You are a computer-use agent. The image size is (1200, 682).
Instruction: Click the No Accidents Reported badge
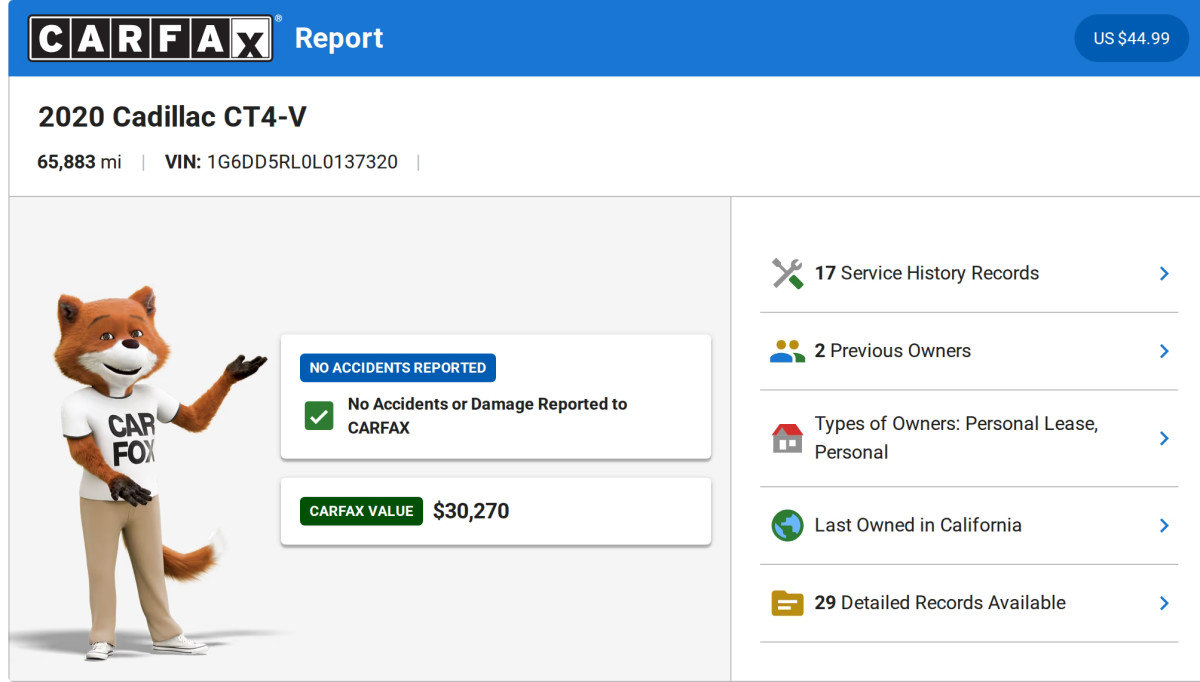(x=398, y=368)
